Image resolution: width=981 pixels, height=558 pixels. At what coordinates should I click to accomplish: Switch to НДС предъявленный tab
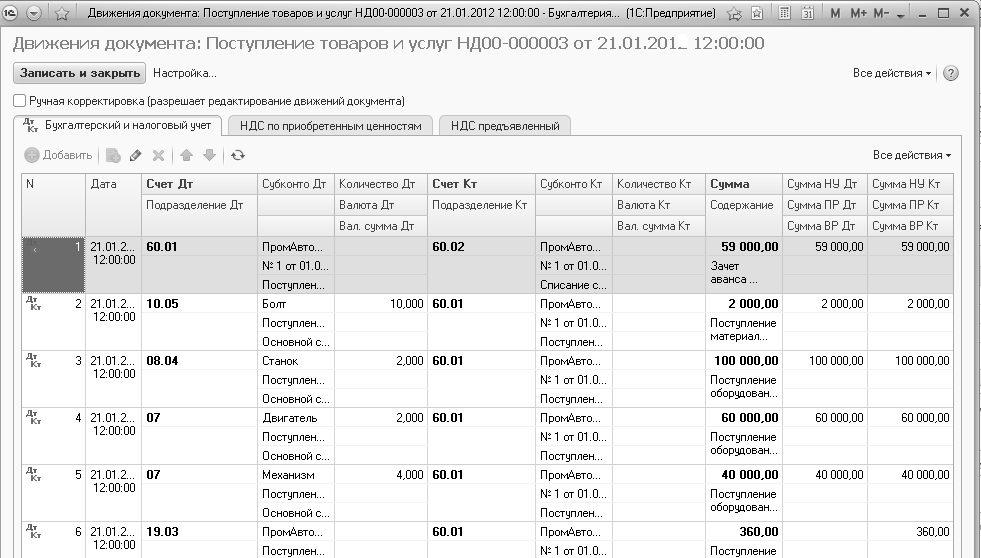tap(505, 126)
